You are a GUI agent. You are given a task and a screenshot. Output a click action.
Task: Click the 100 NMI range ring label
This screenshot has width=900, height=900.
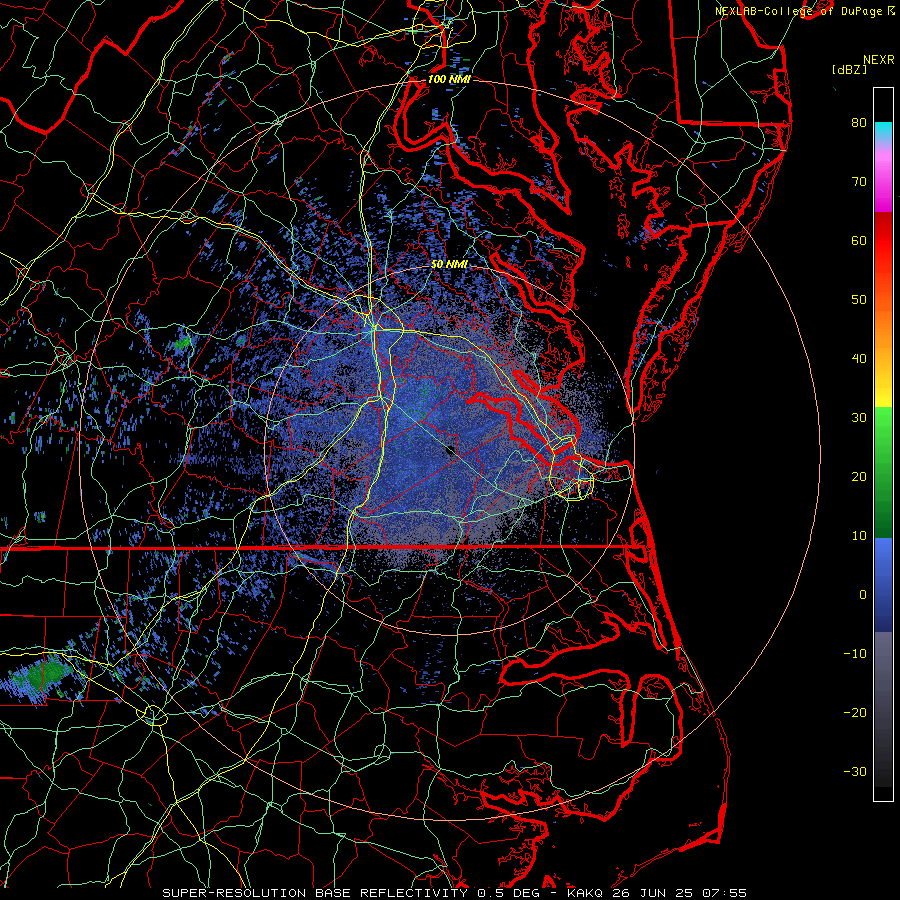point(449,79)
